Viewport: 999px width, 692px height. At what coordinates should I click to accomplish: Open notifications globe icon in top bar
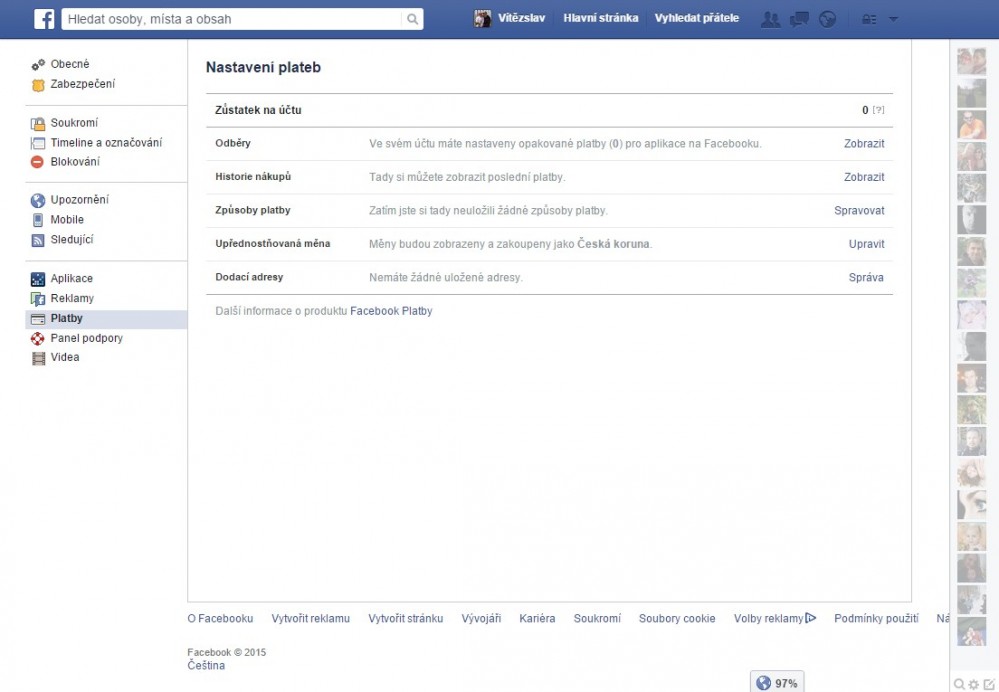[x=827, y=19]
